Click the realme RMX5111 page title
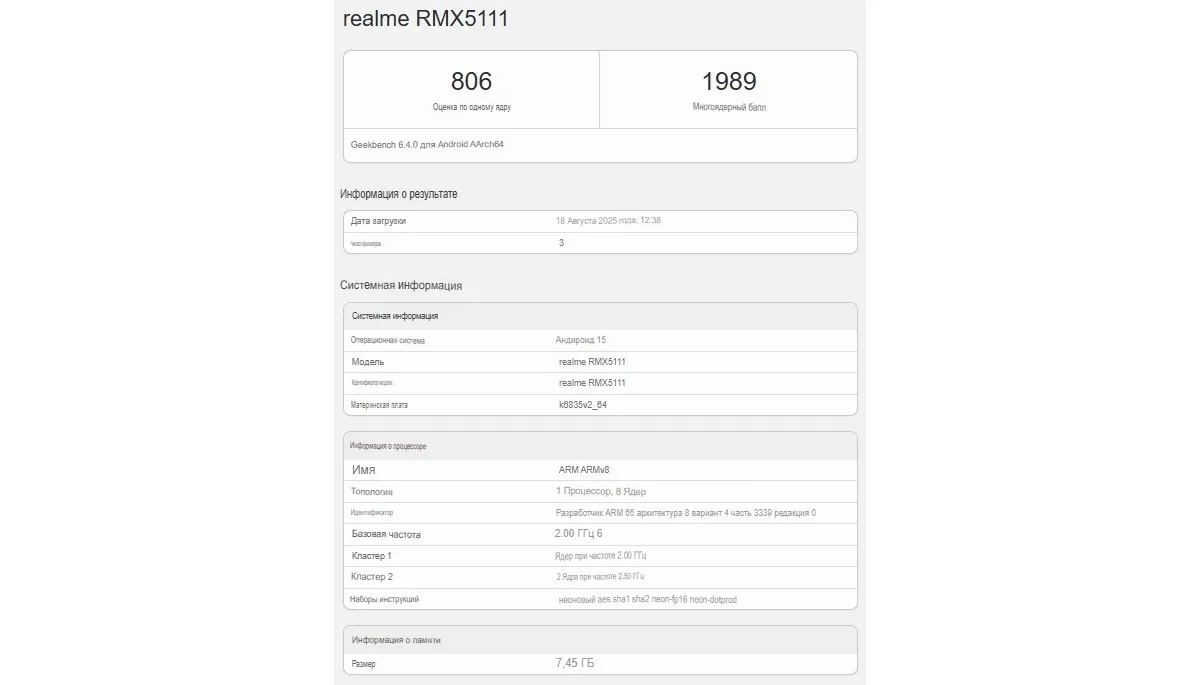1200x685 pixels. click(x=424, y=18)
